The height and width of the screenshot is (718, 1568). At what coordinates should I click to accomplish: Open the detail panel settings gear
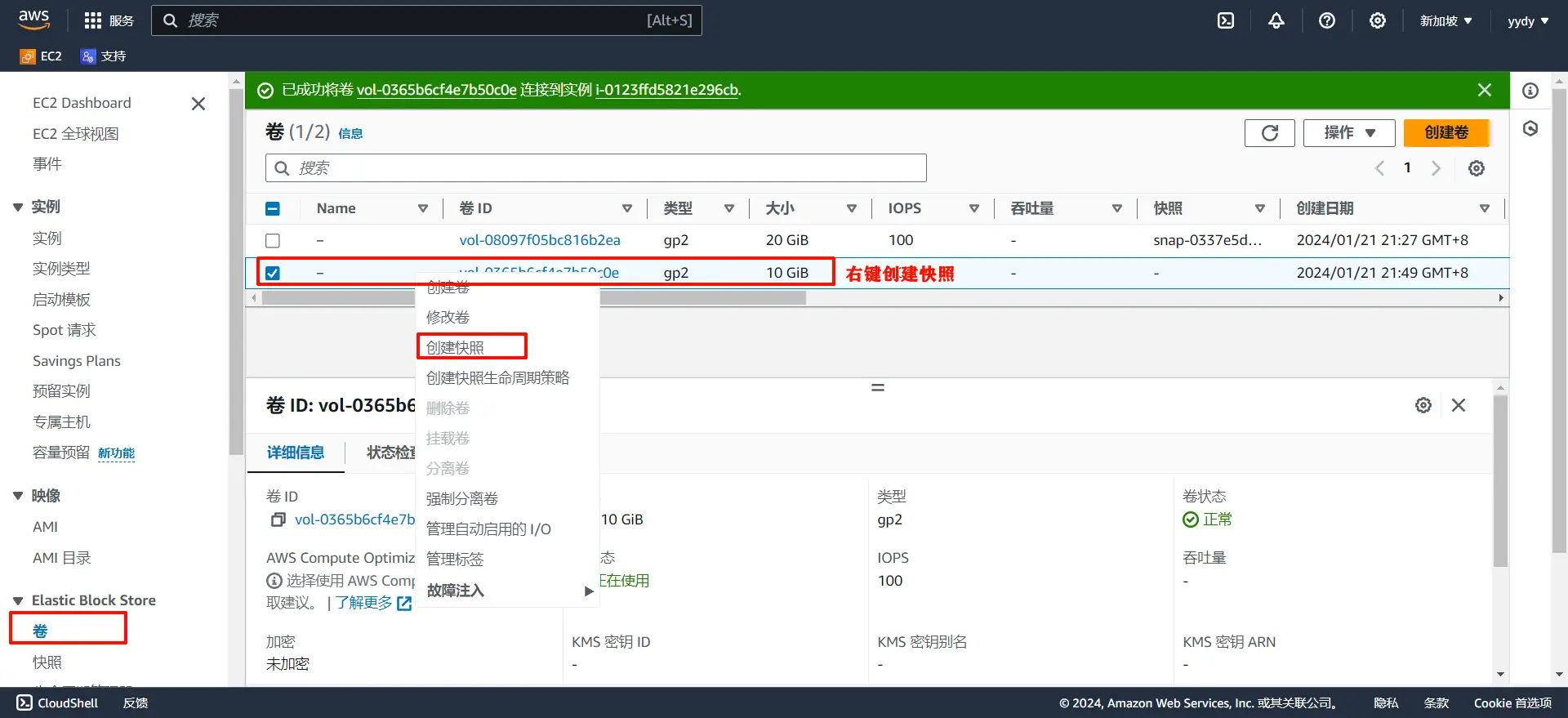[x=1423, y=405]
